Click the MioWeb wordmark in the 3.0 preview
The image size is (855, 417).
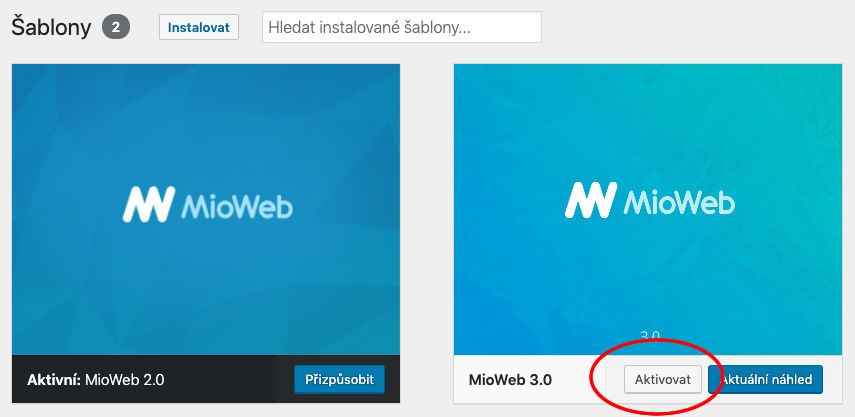click(x=679, y=202)
